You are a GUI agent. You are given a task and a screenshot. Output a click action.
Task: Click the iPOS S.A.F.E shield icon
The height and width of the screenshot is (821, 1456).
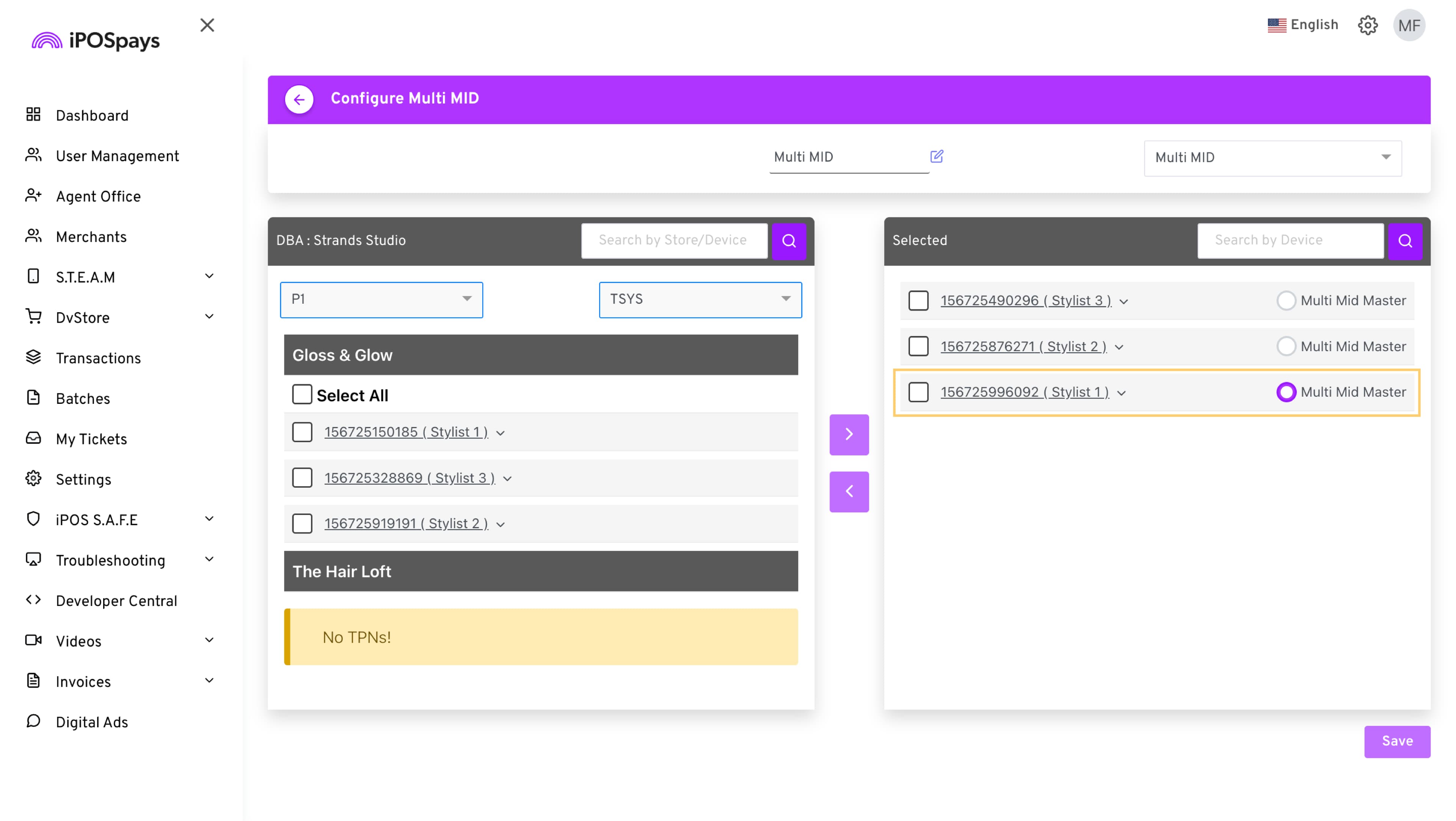33,519
